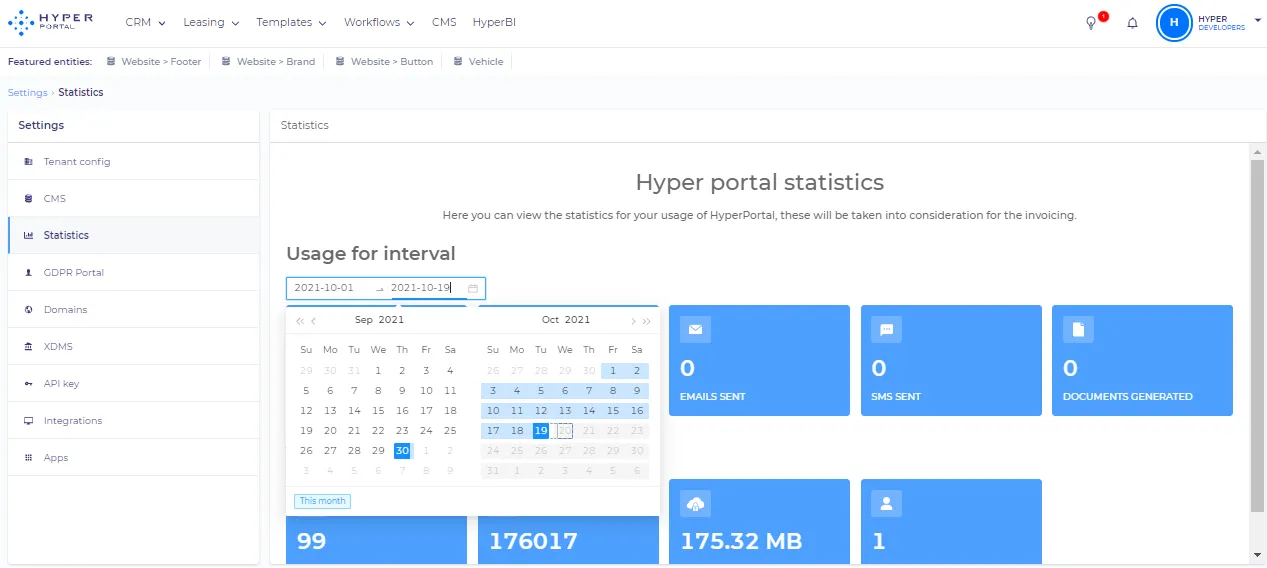Screen dimensions: 1267x568
Task: Click the cloud upload icon on 175.32 MB card
Action: [x=695, y=503]
